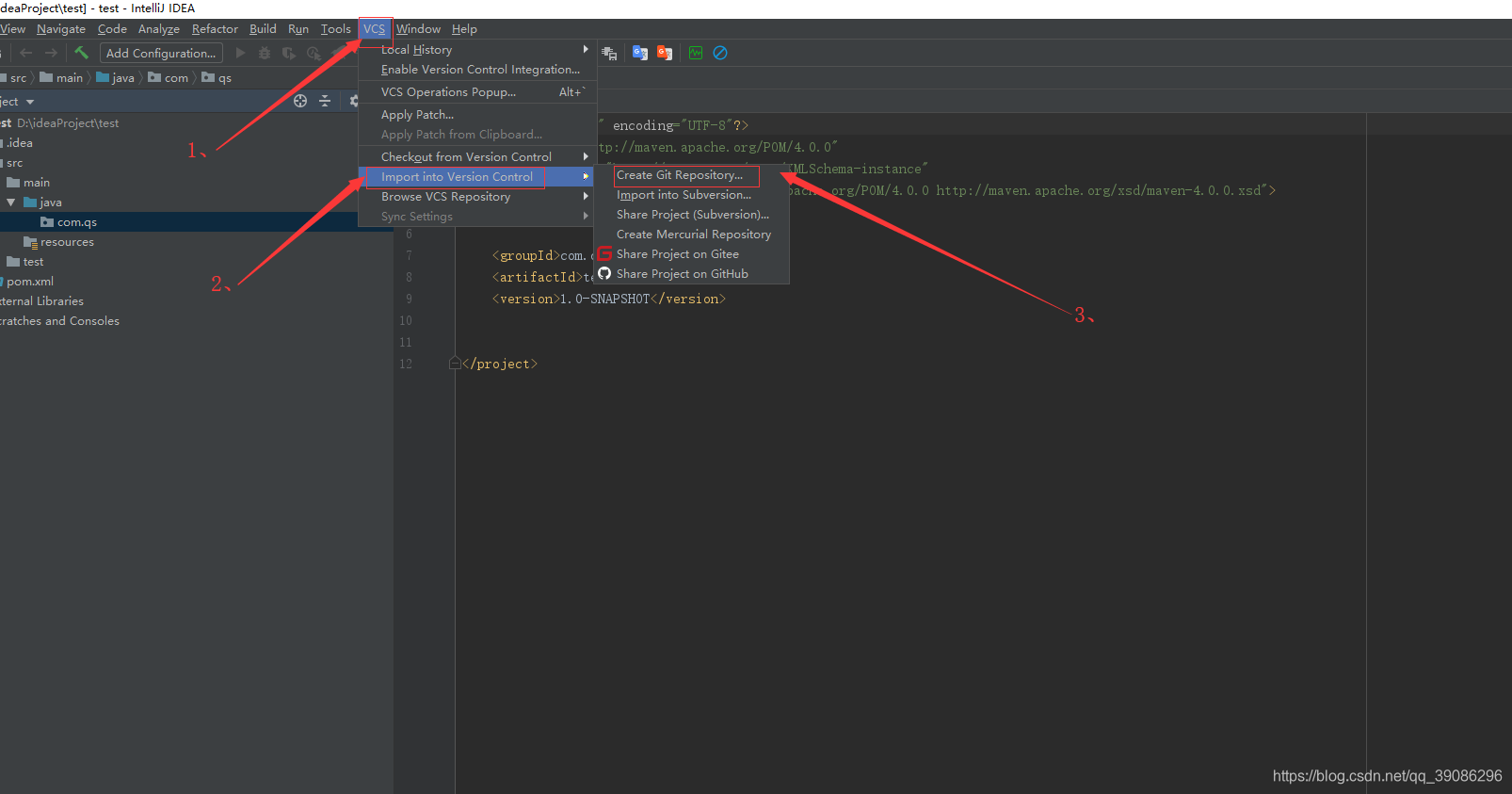Expand Local History submenu arrow
Screen dimensions: 1512x794
point(586,49)
